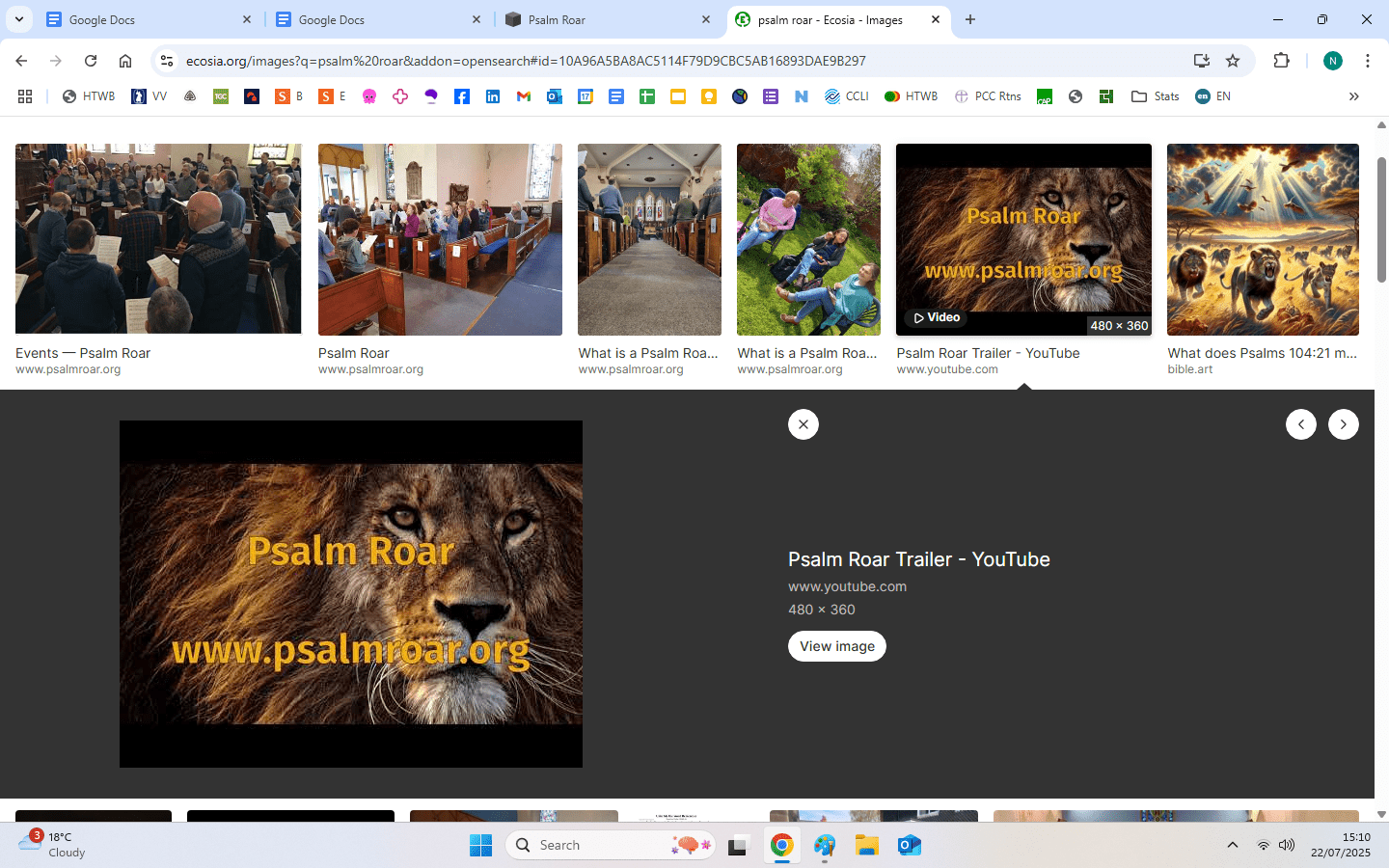This screenshot has width=1389, height=868.
Task: Show hidden system tray icons
Action: (x=1232, y=845)
